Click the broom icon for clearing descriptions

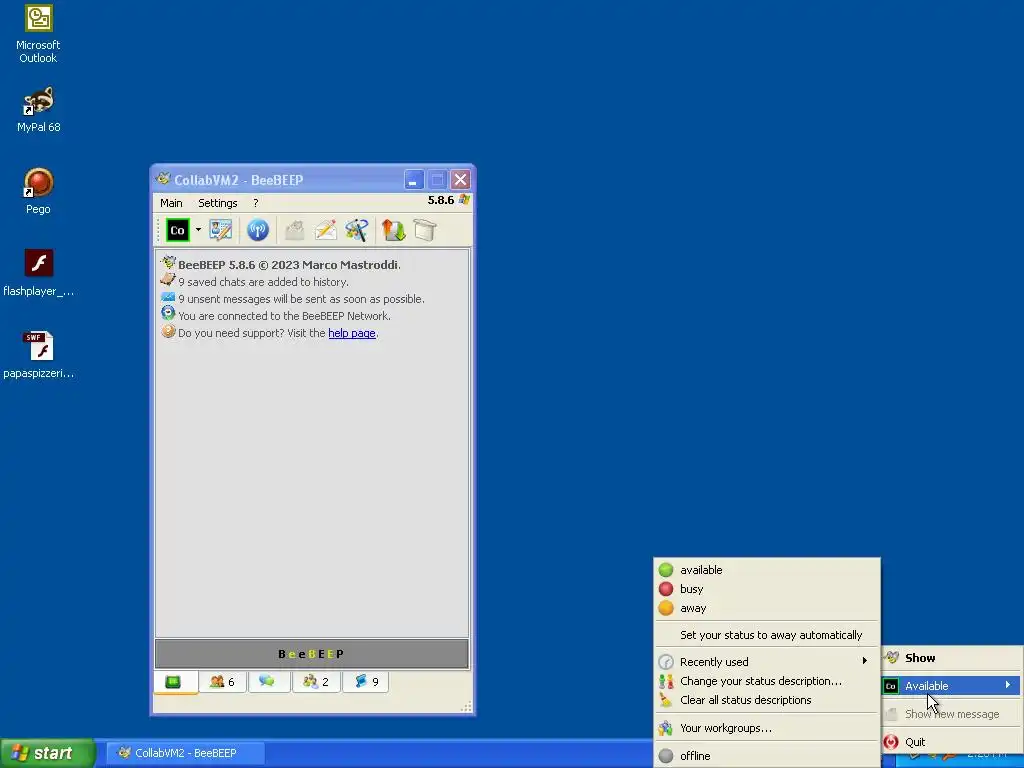[665, 700]
